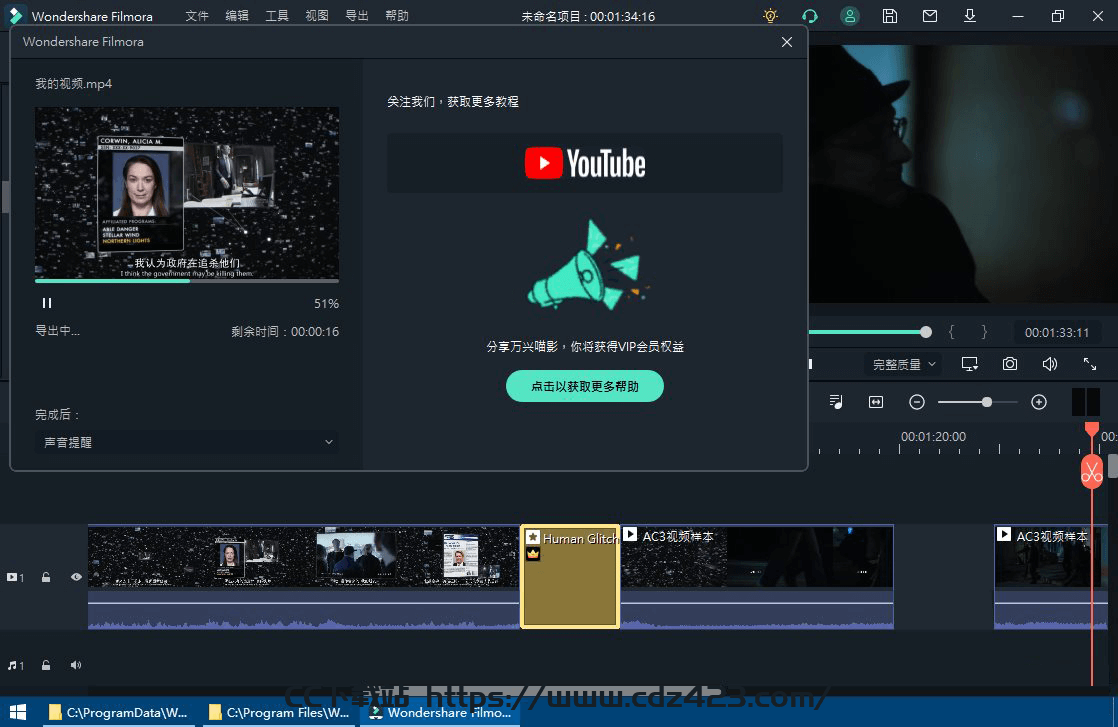Click the YouTube banner
This screenshot has height=727, width=1118.
tap(585, 163)
